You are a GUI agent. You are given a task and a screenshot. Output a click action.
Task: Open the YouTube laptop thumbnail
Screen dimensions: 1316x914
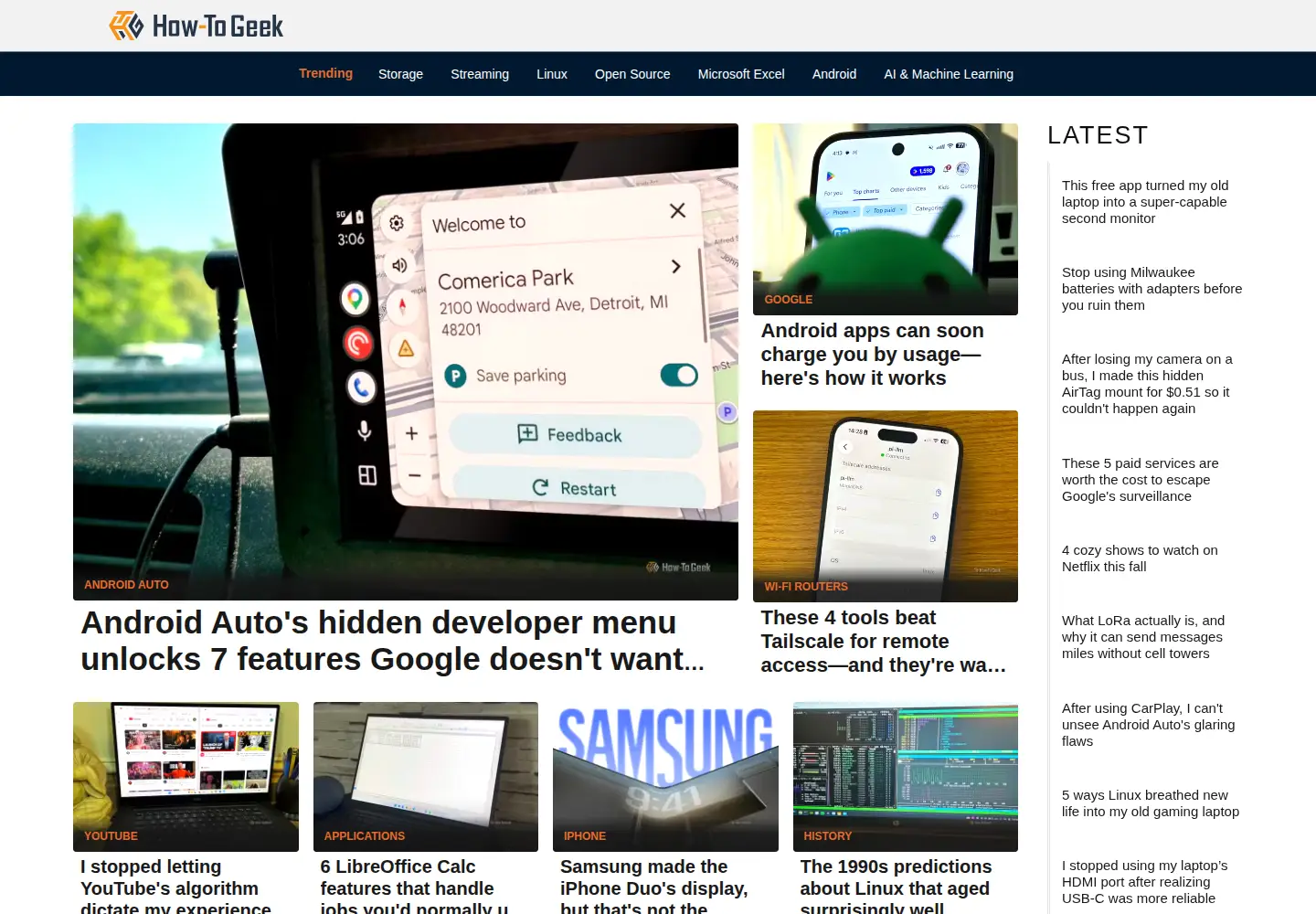pyautogui.click(x=186, y=777)
